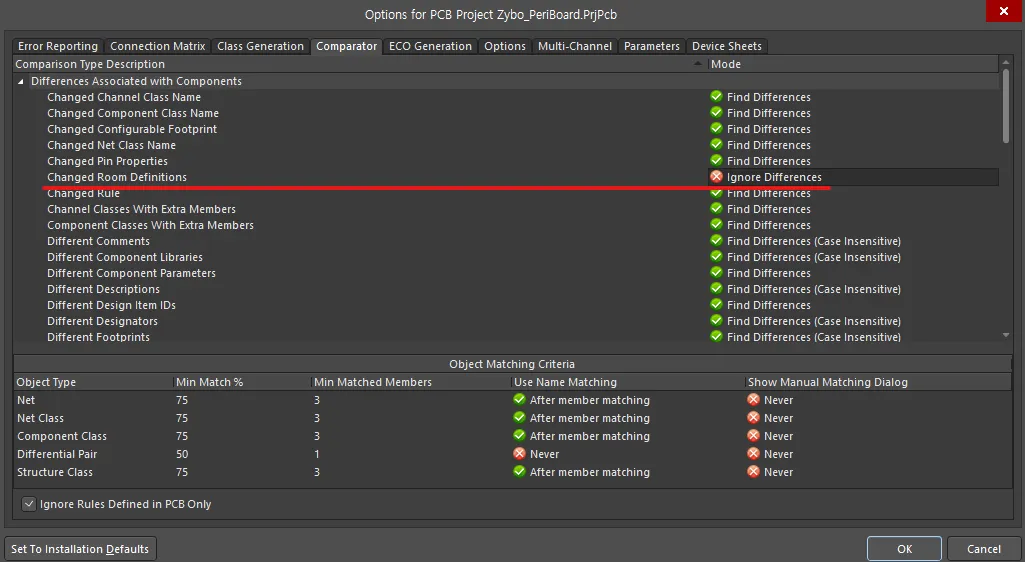The height and width of the screenshot is (562, 1025).
Task: Click Set To Installation Defaults button
Action: click(x=80, y=549)
